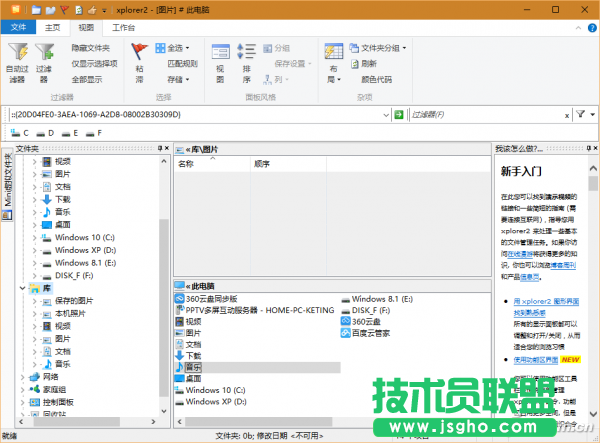Open the 在这里游 link in help panel
Screen dimensions: 600x443
click(520, 254)
